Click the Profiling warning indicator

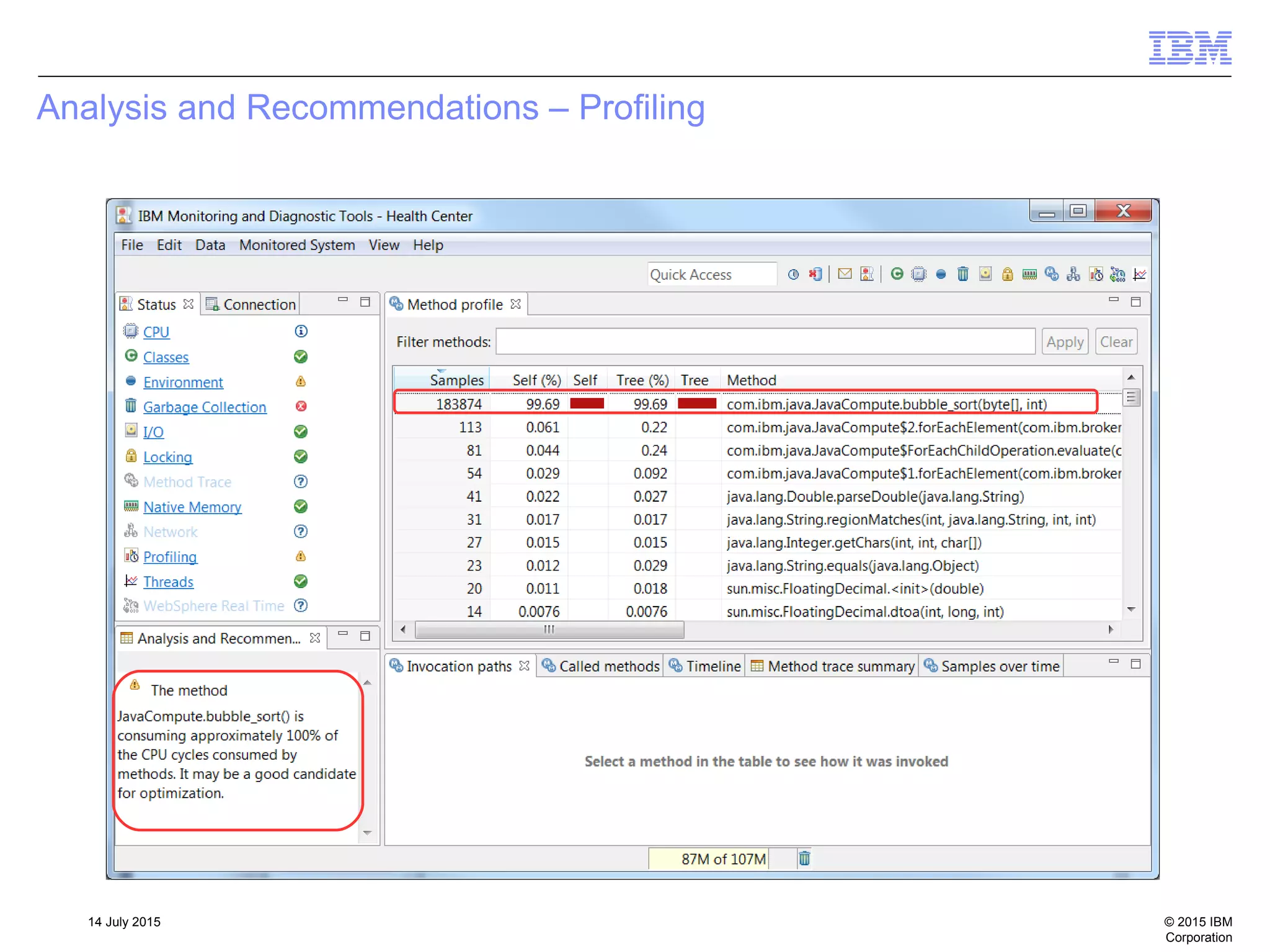tap(301, 556)
